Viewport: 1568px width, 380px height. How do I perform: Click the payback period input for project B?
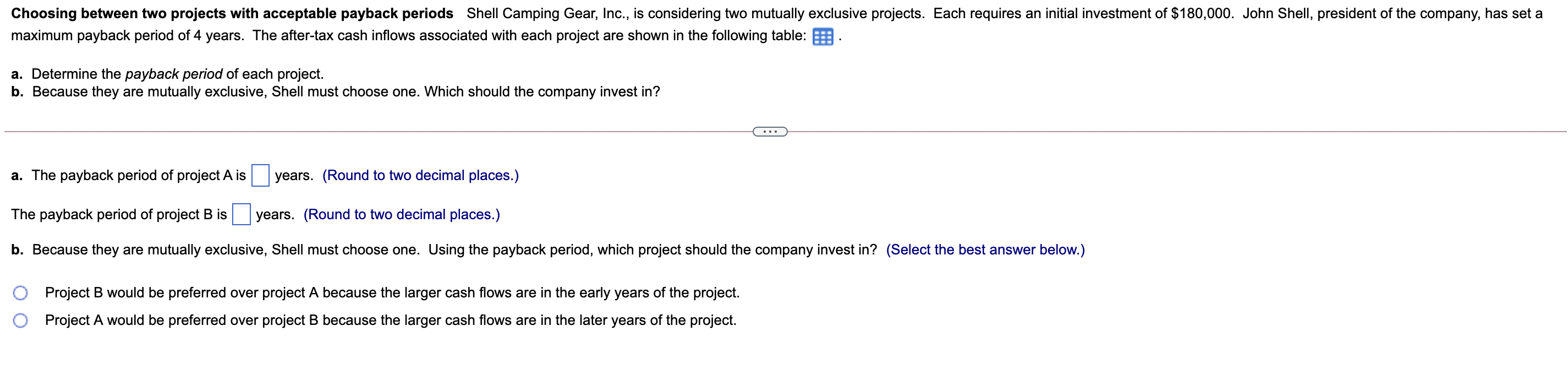(242, 214)
